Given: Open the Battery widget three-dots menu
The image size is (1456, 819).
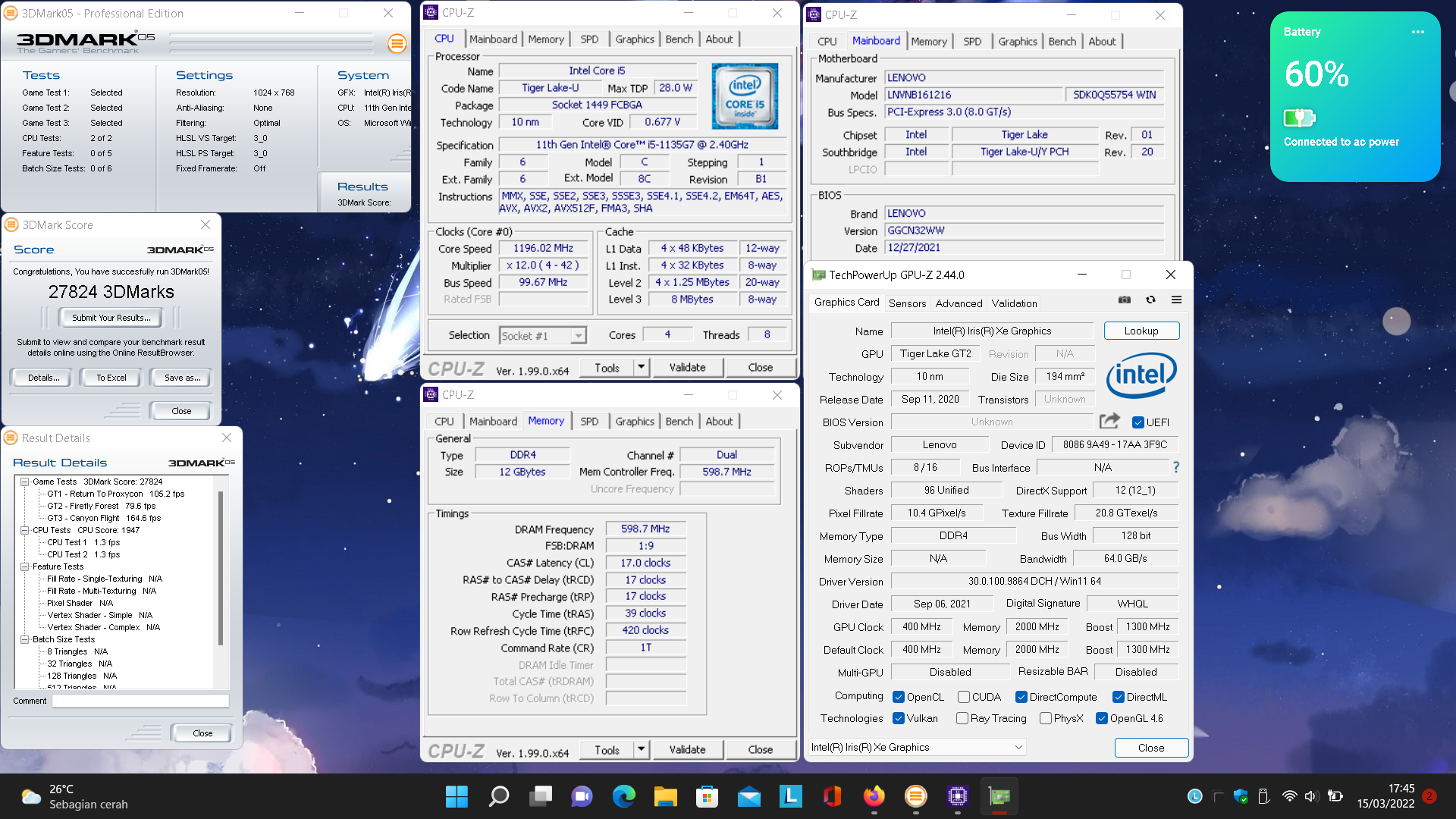Looking at the screenshot, I should 1417,32.
